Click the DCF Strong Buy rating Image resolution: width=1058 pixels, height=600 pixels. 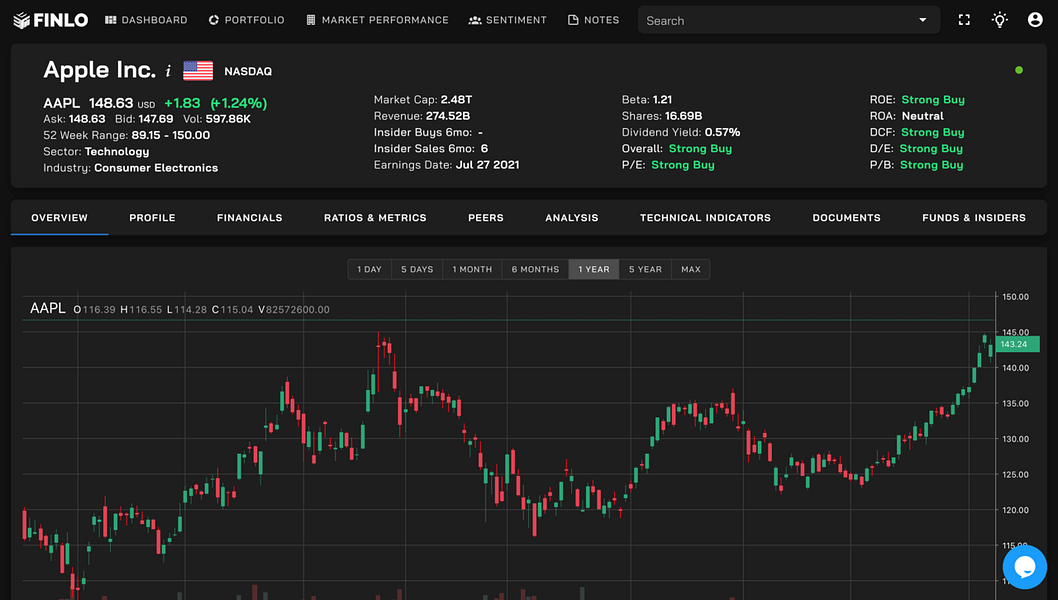pyautogui.click(x=932, y=132)
